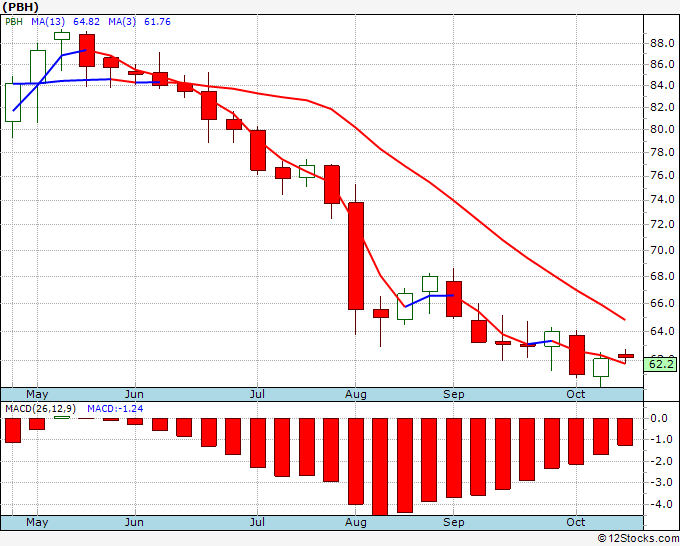Click the MA(13) legend label
Viewport: 680px width, 546px height.
(48, 22)
